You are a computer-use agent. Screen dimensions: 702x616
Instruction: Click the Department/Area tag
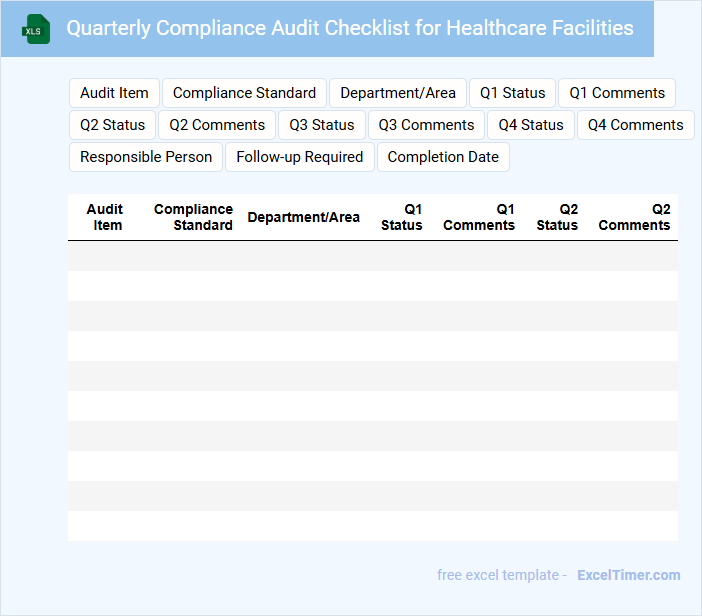(x=398, y=93)
